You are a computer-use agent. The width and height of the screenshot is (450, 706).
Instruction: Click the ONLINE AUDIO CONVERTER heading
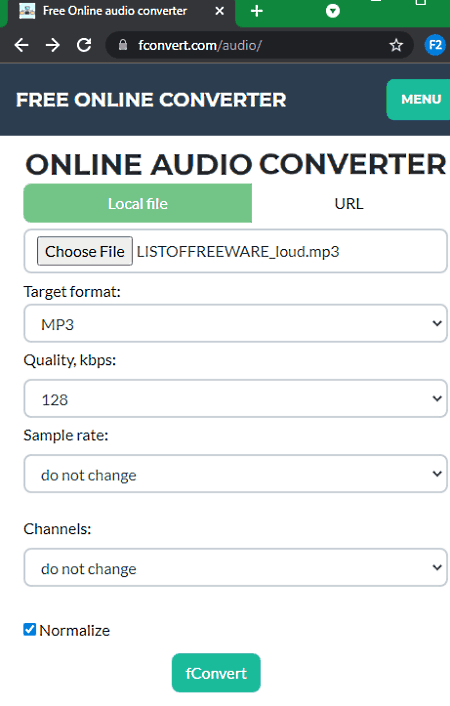coord(236,164)
